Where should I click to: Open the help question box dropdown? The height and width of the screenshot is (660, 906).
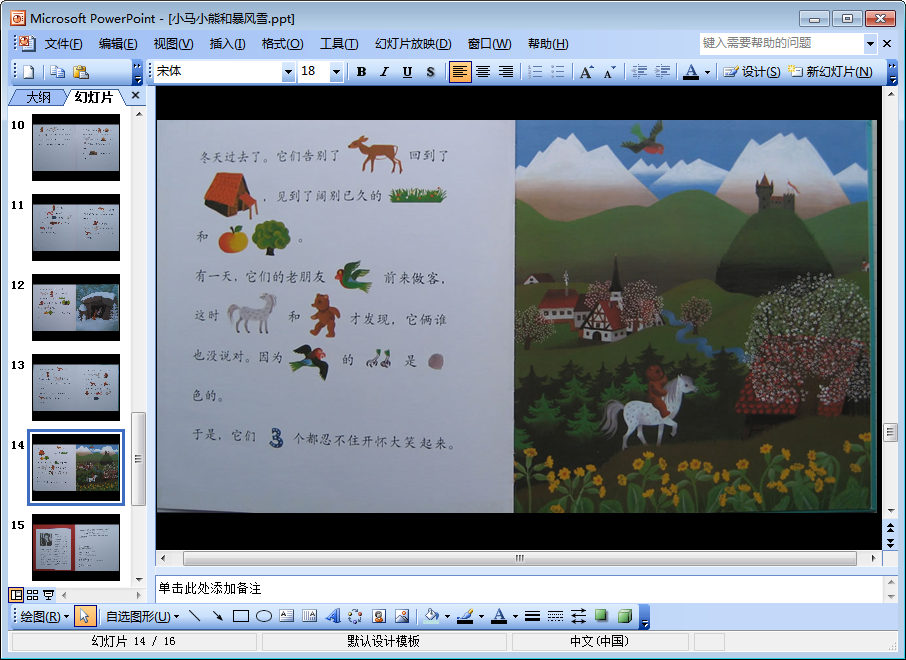click(870, 43)
